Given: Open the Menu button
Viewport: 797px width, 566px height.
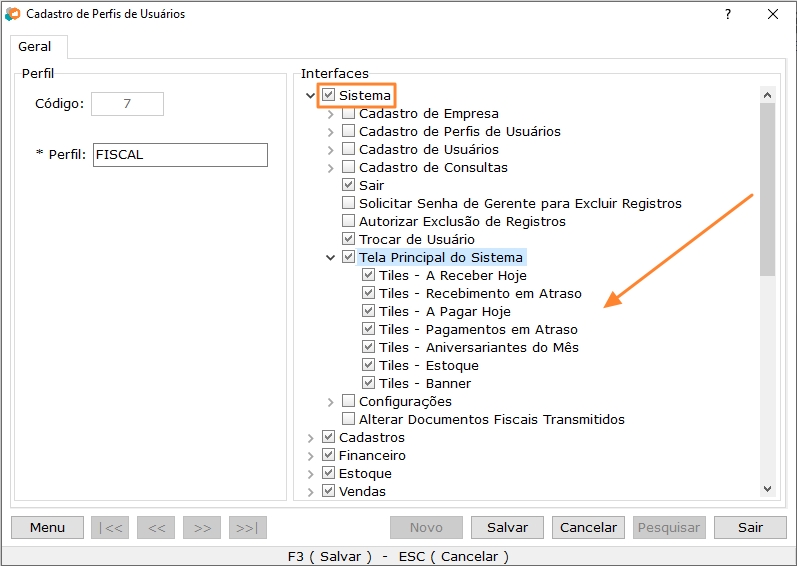Looking at the screenshot, I should click(x=47, y=527).
